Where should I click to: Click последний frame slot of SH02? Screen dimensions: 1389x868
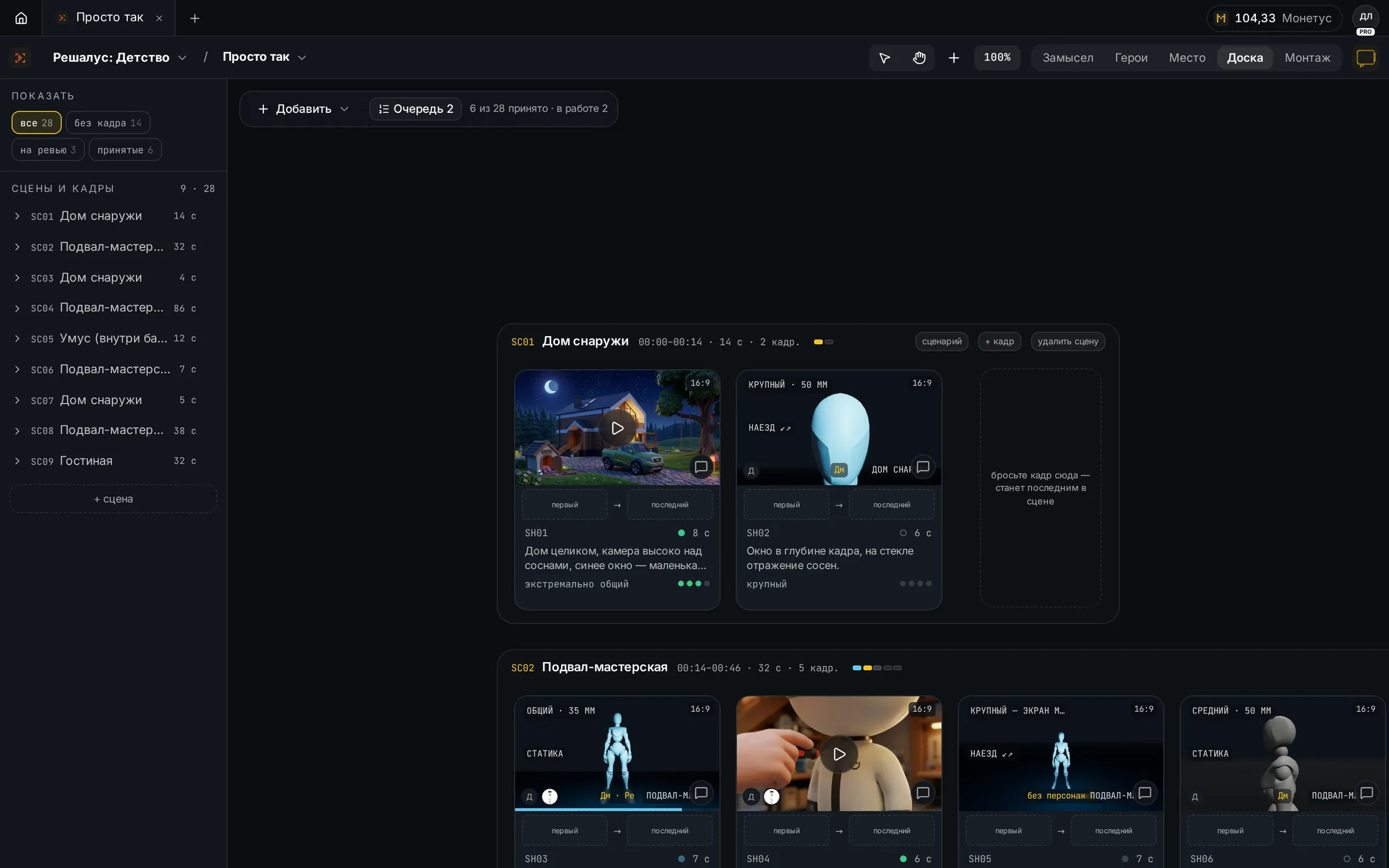point(892,505)
